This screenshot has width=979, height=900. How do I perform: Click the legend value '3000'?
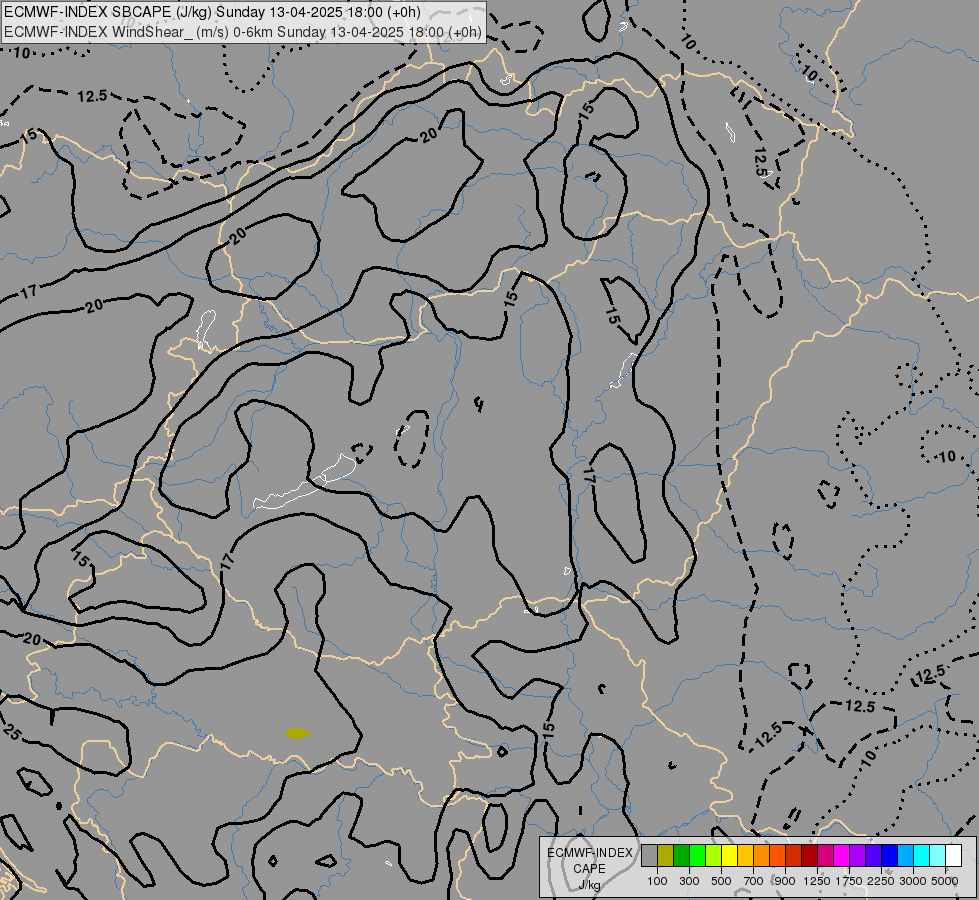pos(913,881)
